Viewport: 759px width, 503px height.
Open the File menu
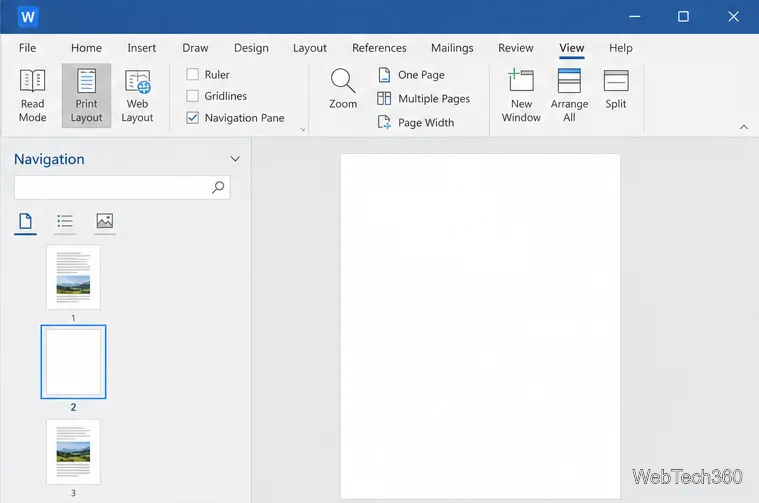(x=28, y=48)
